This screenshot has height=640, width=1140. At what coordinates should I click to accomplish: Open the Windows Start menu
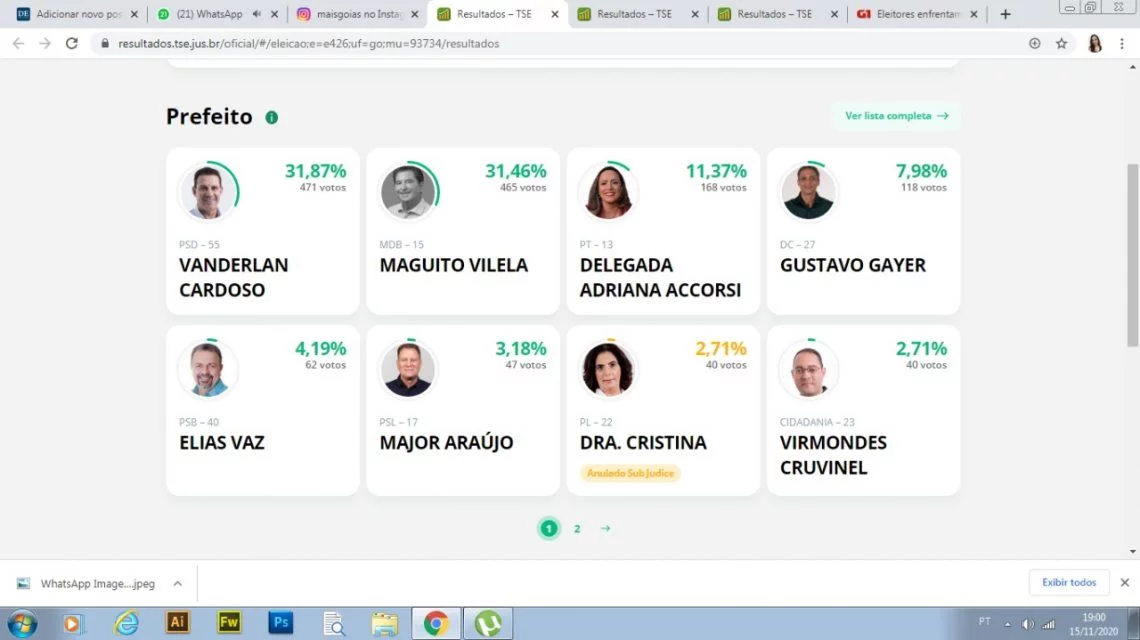coord(22,624)
